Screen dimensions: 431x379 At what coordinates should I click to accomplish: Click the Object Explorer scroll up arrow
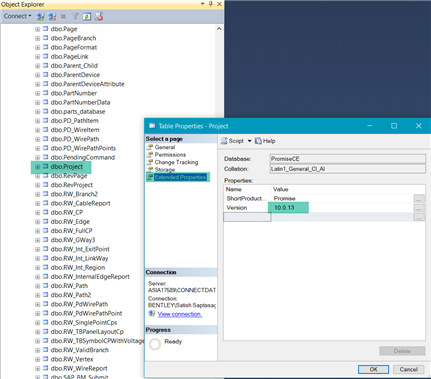[x=219, y=29]
